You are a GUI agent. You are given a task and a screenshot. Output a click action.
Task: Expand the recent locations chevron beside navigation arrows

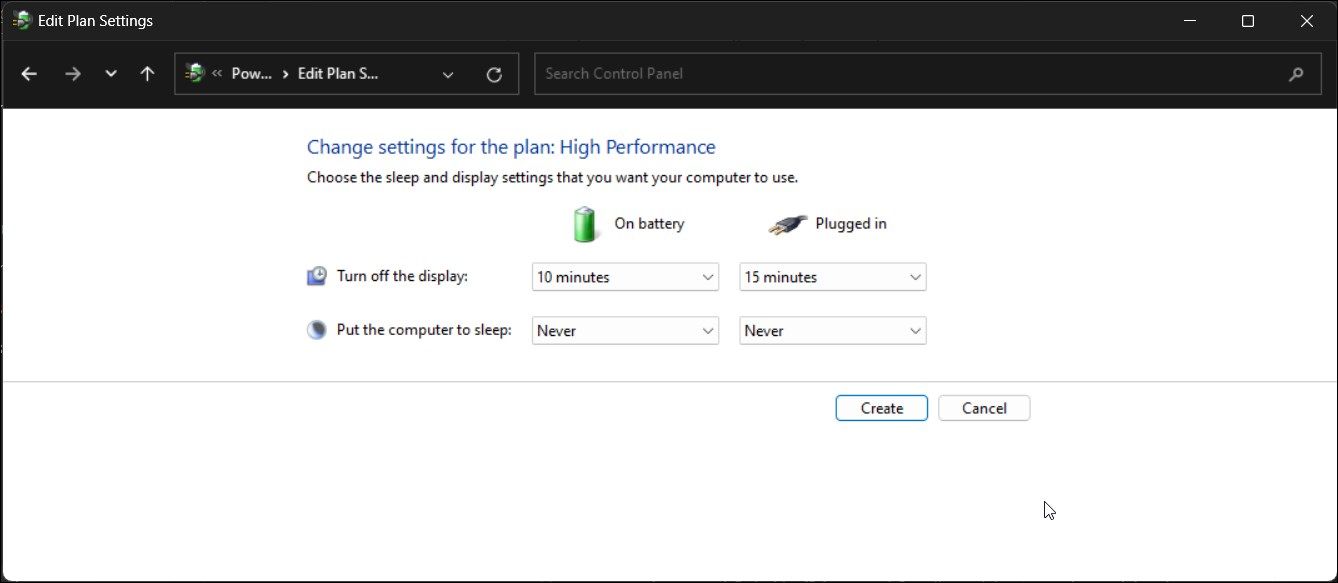(x=111, y=73)
